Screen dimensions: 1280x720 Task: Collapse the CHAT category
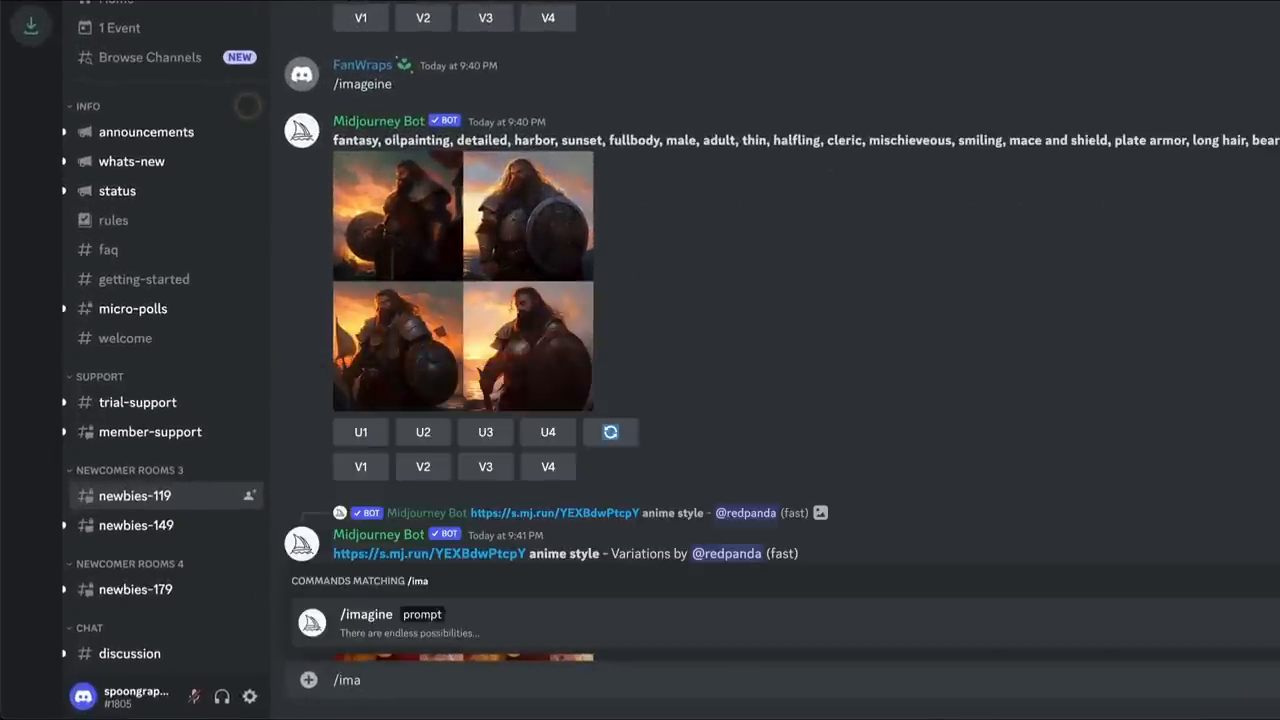89,628
